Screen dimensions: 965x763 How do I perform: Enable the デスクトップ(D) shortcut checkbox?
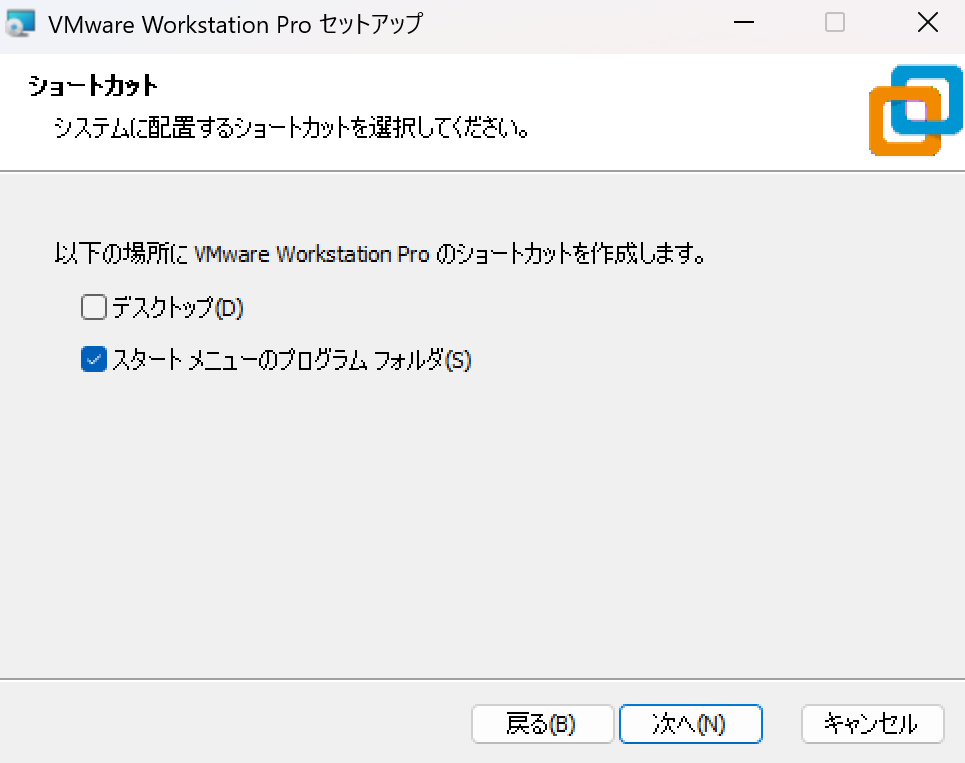pyautogui.click(x=94, y=307)
